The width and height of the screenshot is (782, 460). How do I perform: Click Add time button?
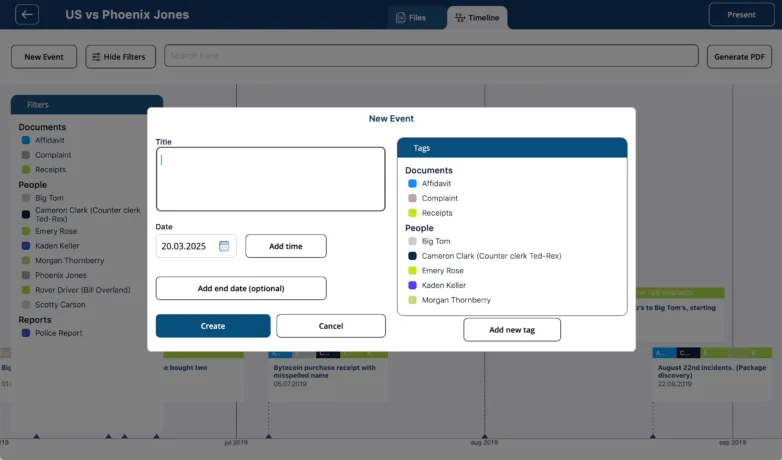coord(285,246)
